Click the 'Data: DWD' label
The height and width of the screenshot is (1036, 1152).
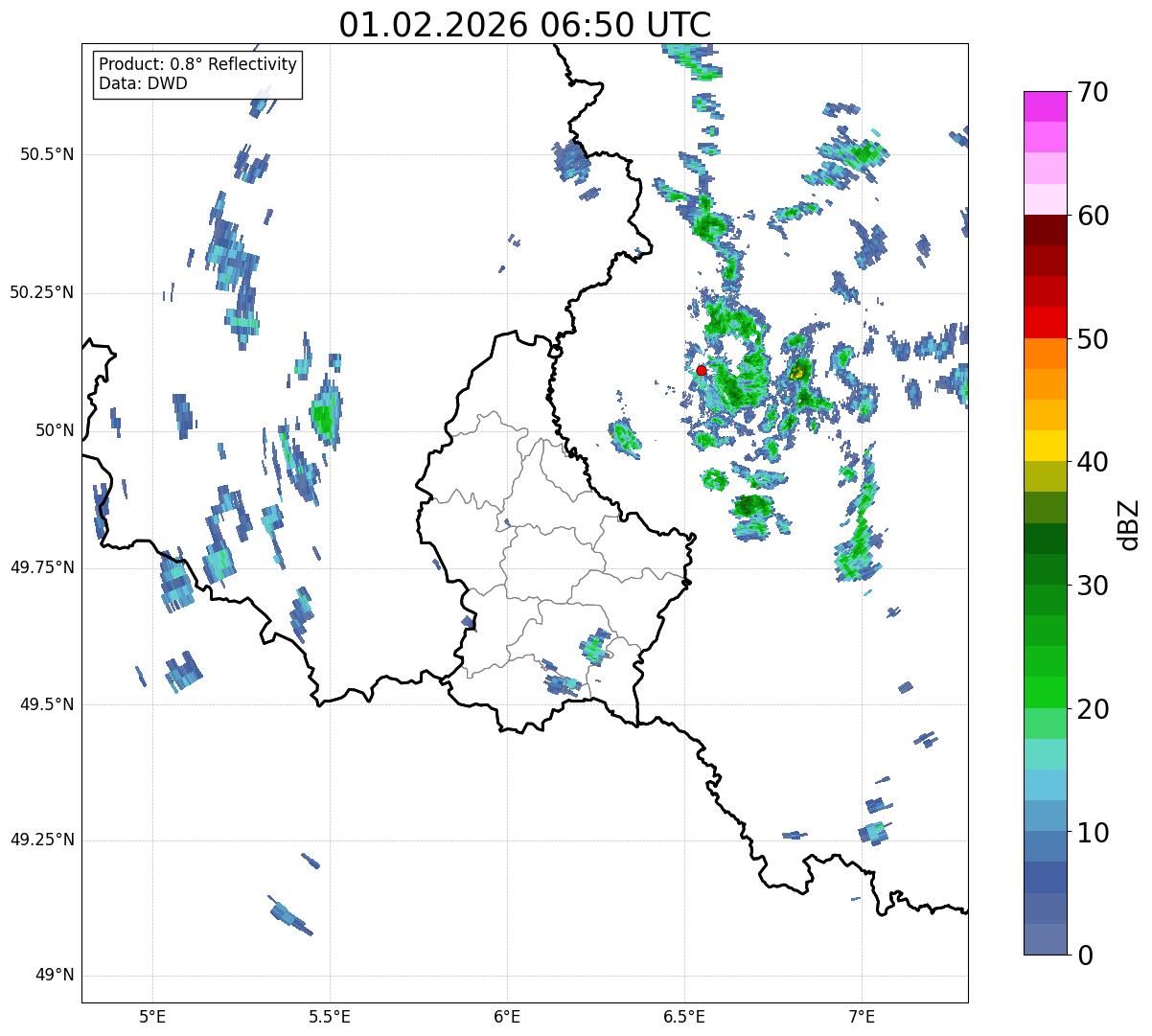point(144,83)
